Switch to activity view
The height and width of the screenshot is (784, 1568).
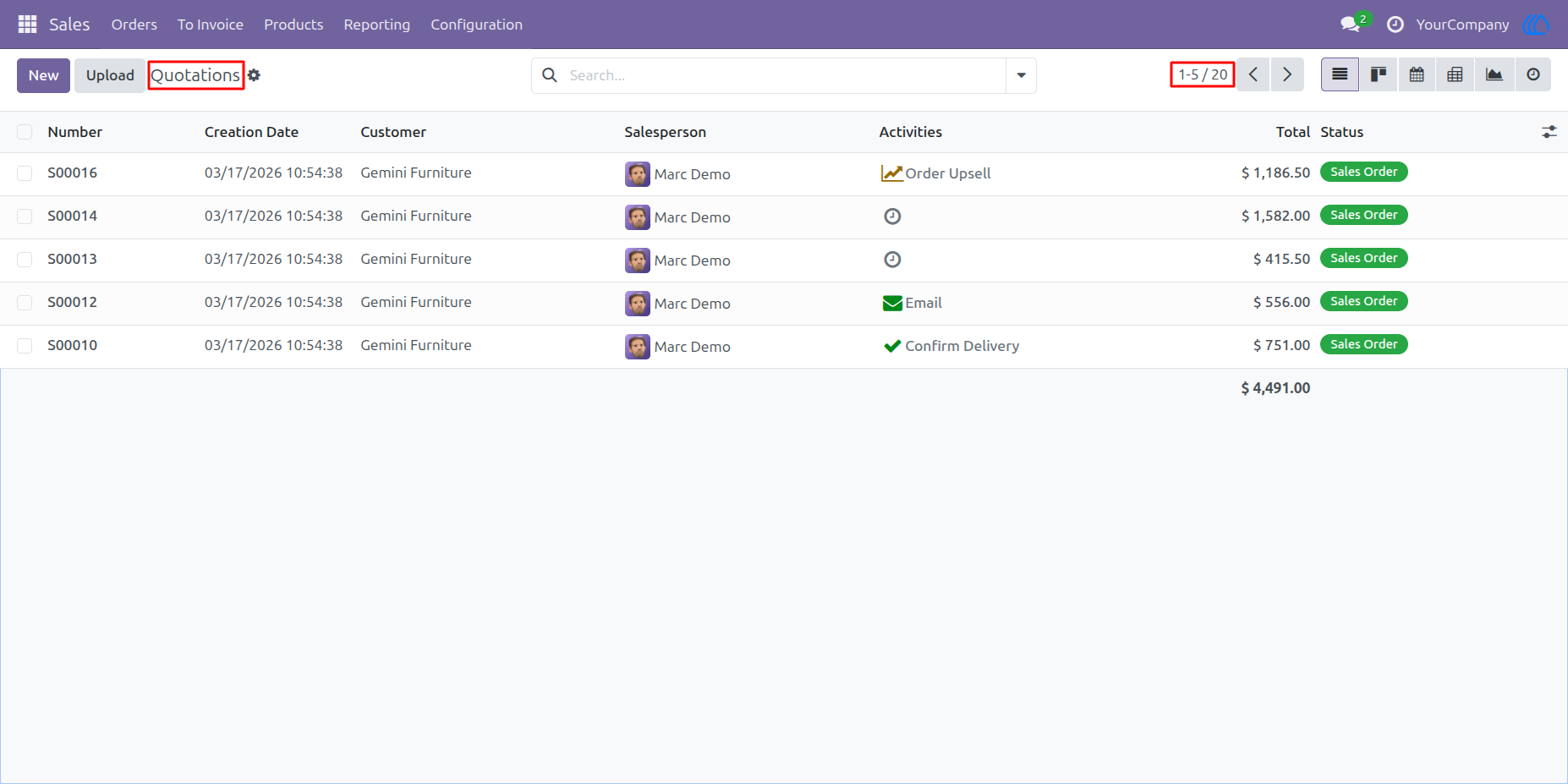click(x=1533, y=74)
